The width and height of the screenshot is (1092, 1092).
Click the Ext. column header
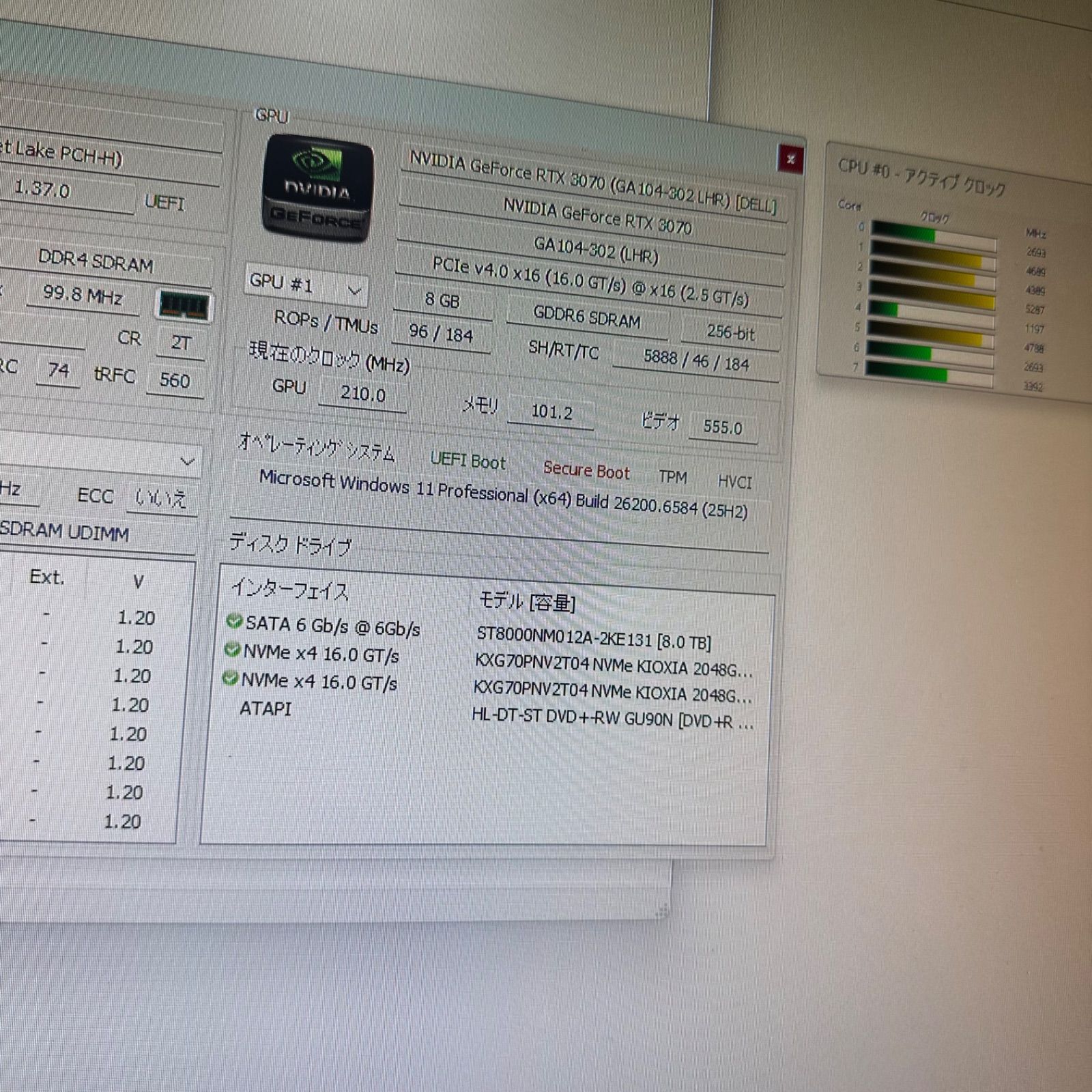[x=46, y=577]
